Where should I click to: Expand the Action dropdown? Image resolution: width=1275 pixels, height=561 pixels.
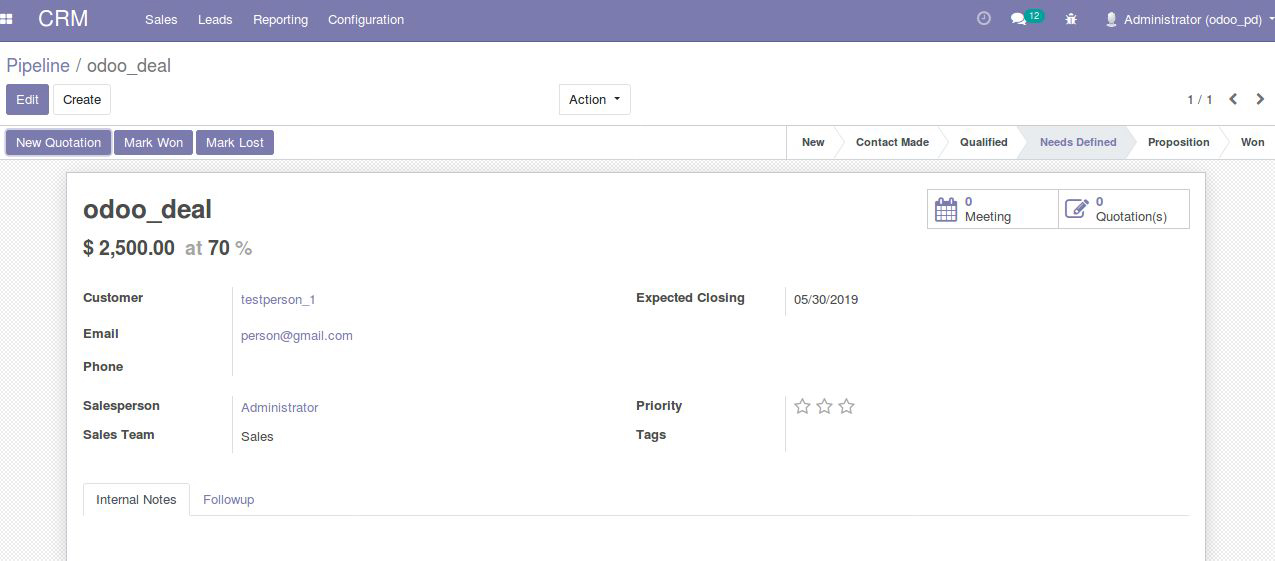pyautogui.click(x=595, y=99)
